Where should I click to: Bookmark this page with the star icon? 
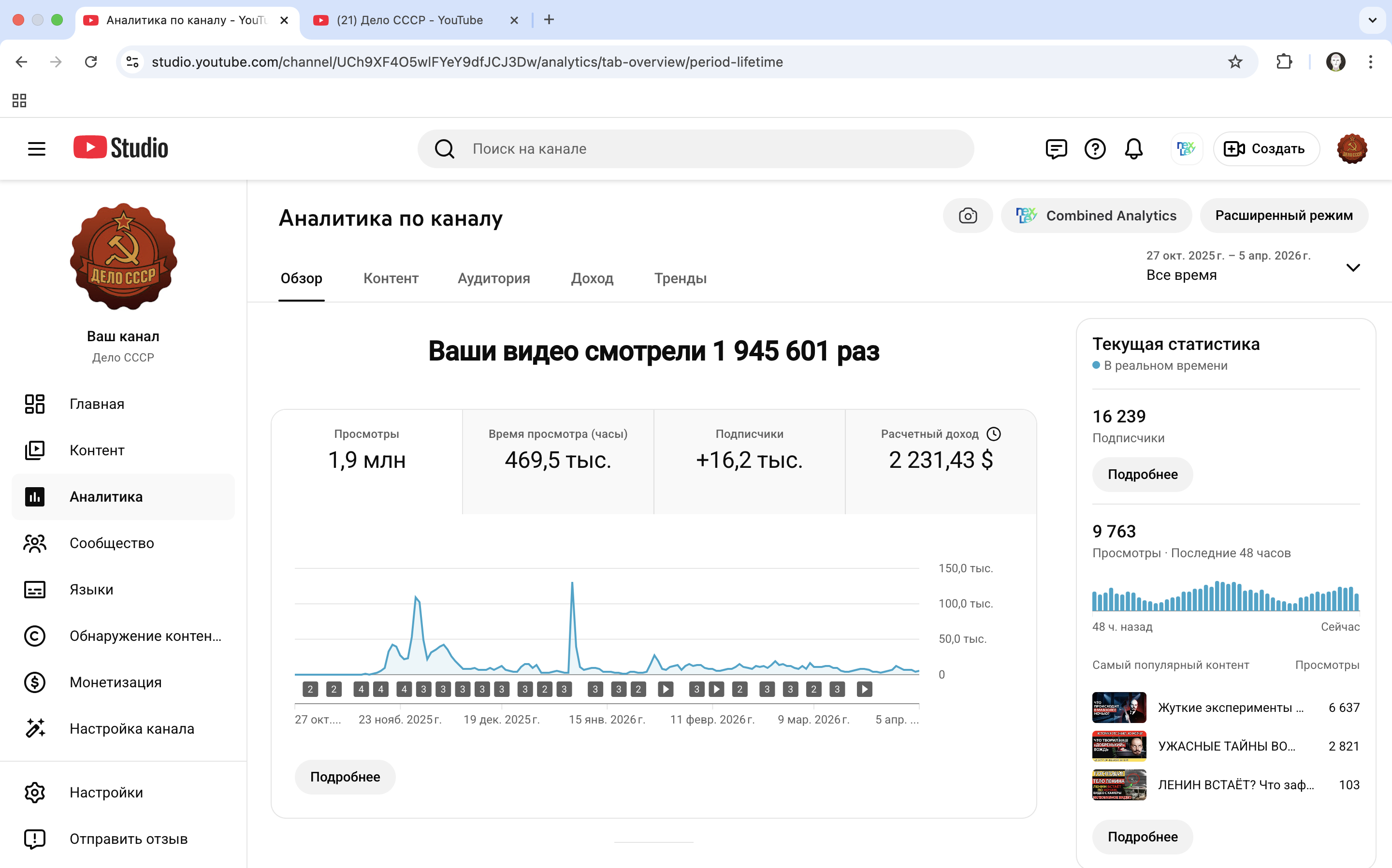(1235, 62)
